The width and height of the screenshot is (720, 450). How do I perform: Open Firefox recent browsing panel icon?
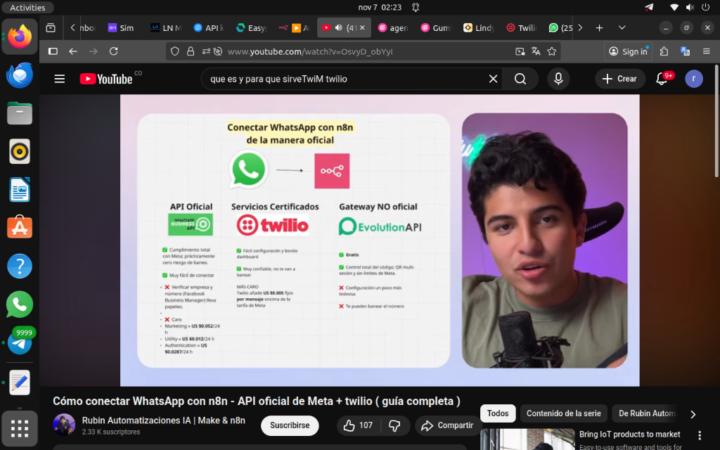51,28
